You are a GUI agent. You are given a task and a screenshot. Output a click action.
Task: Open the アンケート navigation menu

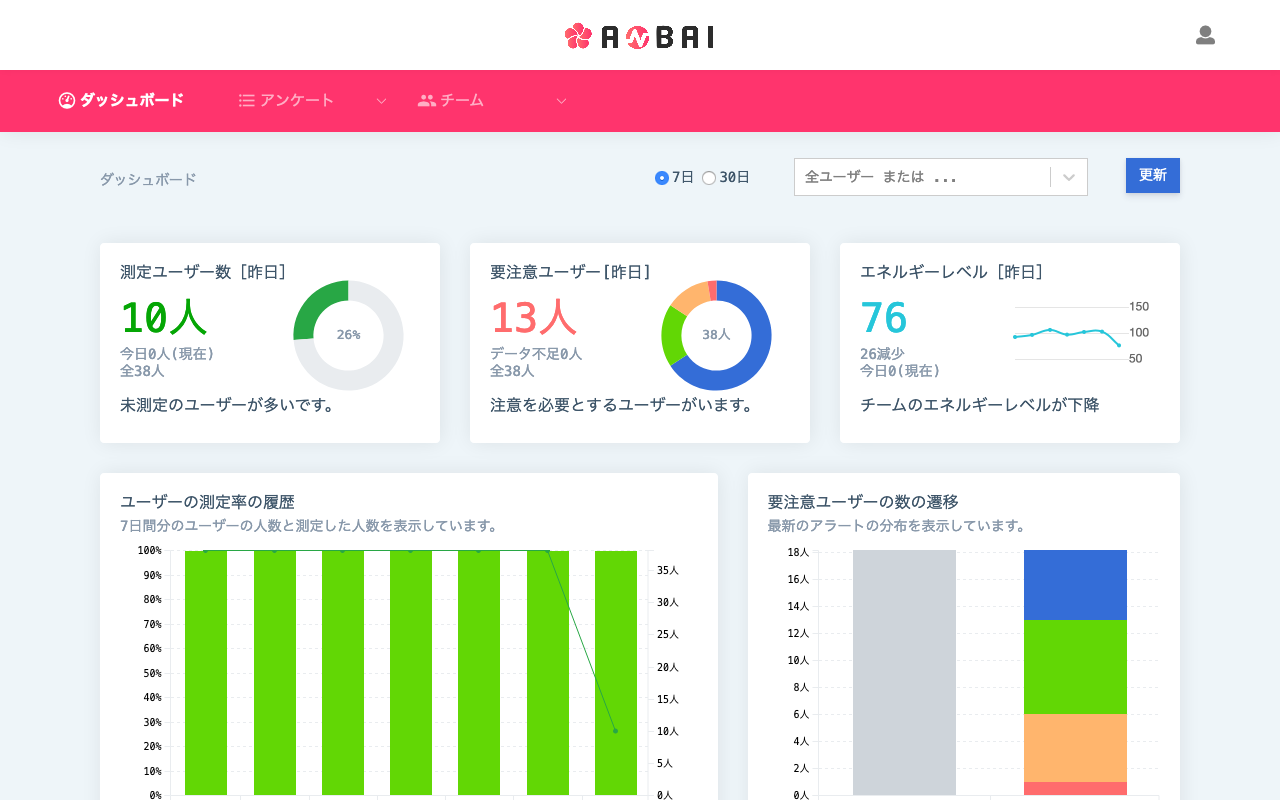point(297,100)
